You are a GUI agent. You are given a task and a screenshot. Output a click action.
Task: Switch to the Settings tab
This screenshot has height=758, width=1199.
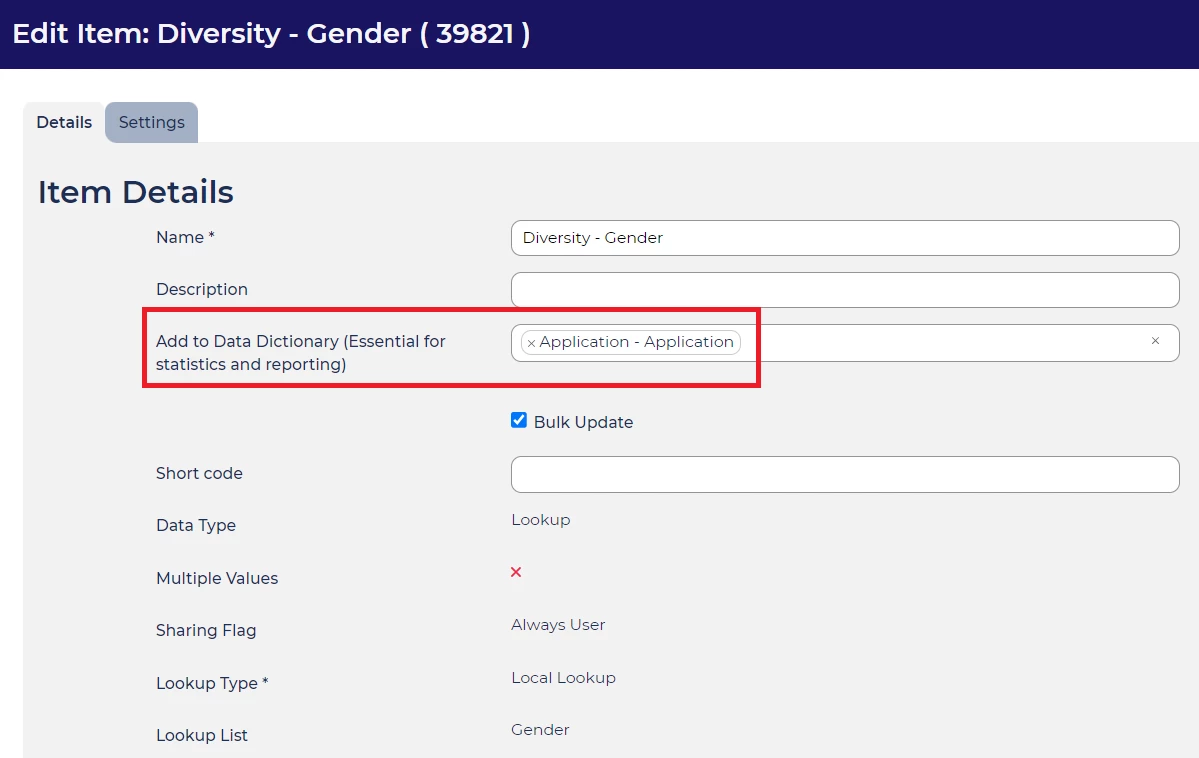tap(151, 122)
